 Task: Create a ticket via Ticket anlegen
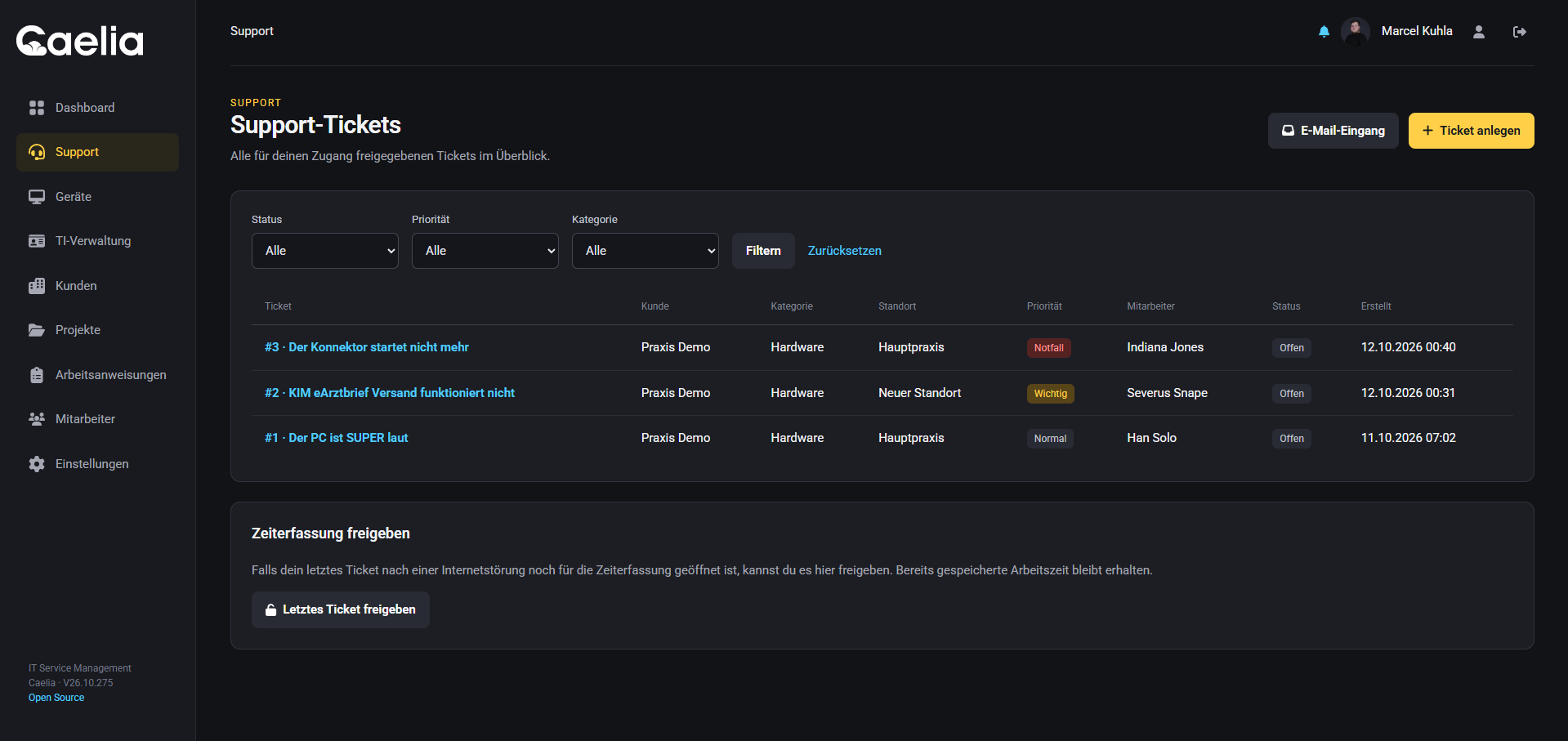point(1472,131)
